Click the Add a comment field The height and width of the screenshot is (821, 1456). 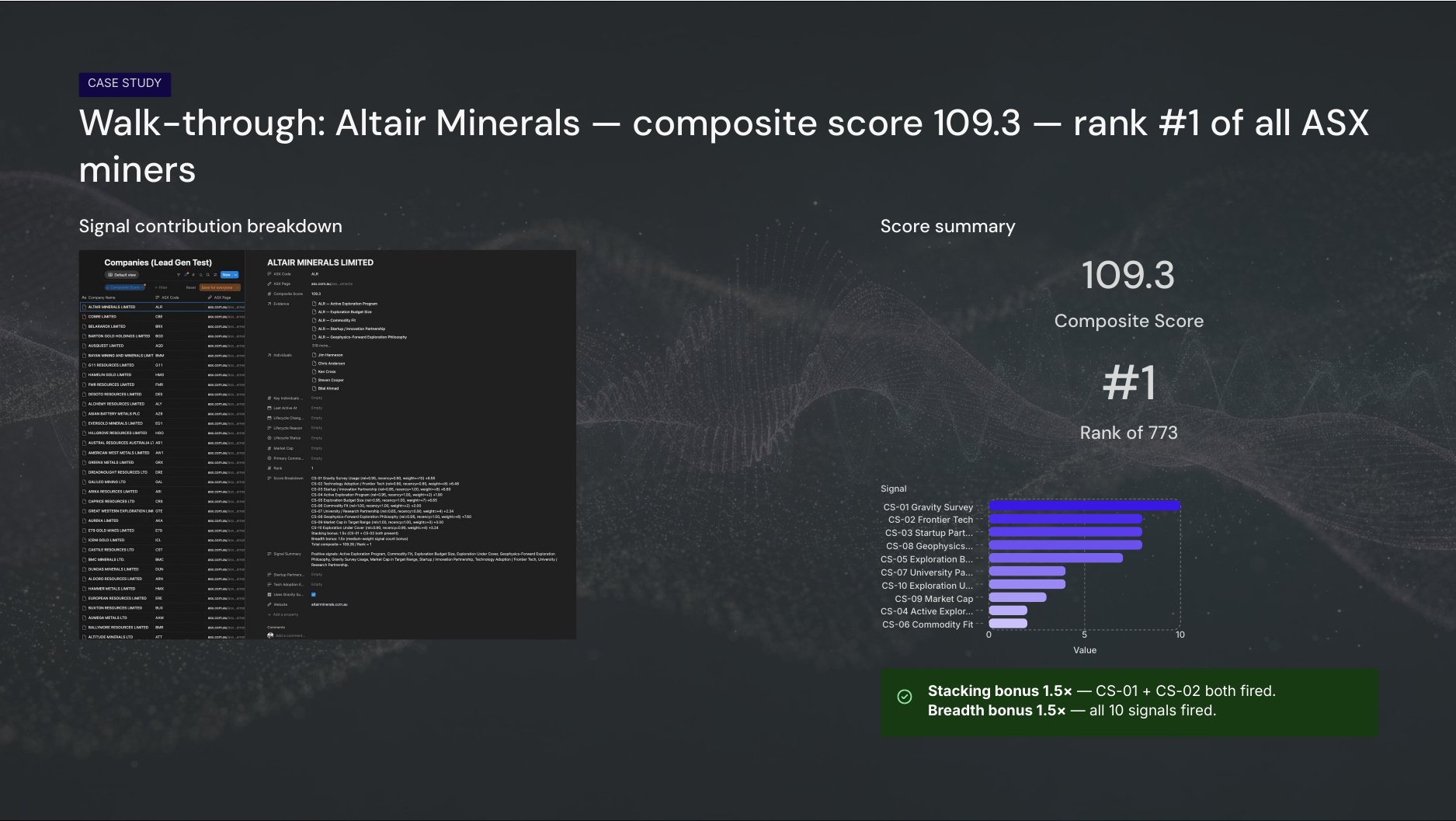click(290, 635)
